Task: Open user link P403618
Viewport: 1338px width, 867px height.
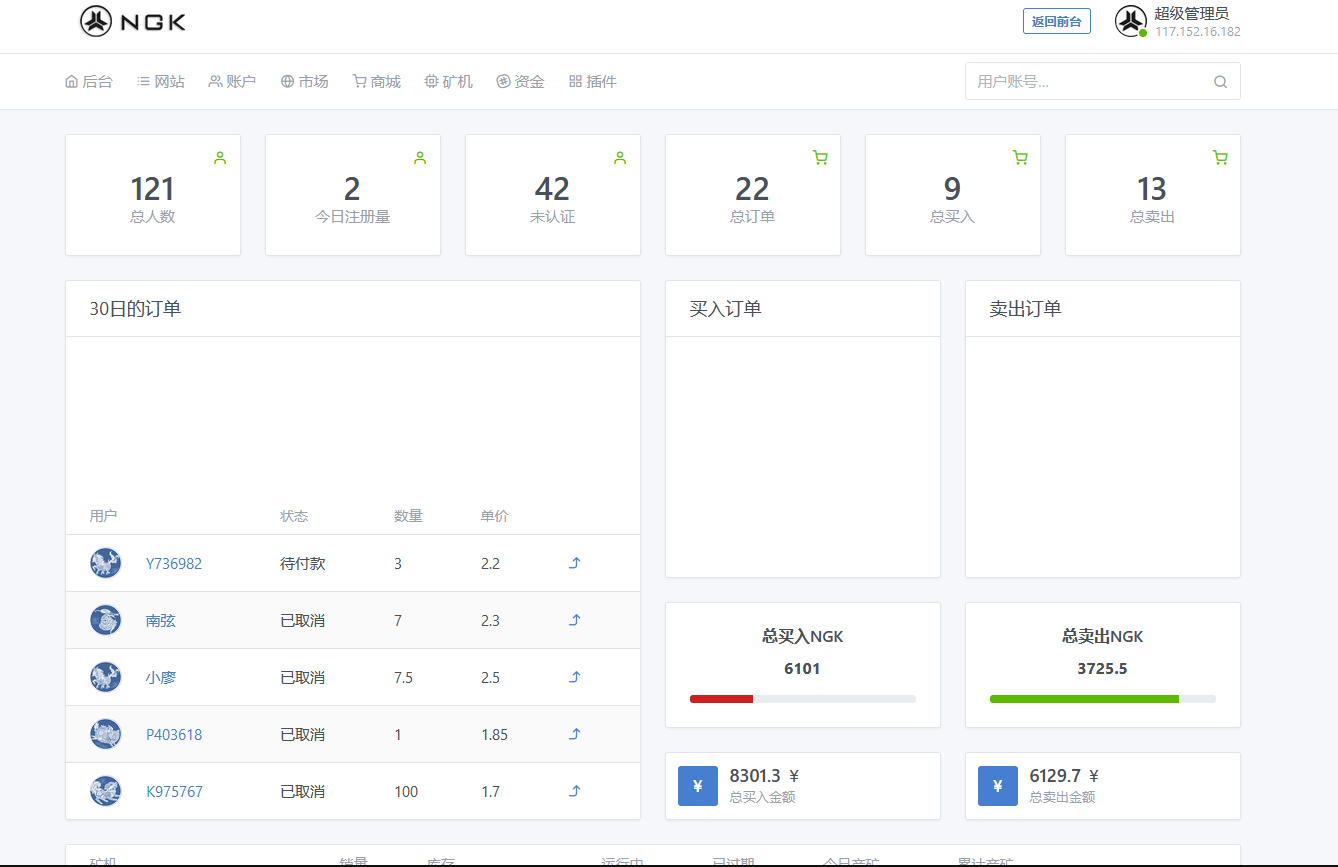Action: (x=174, y=734)
